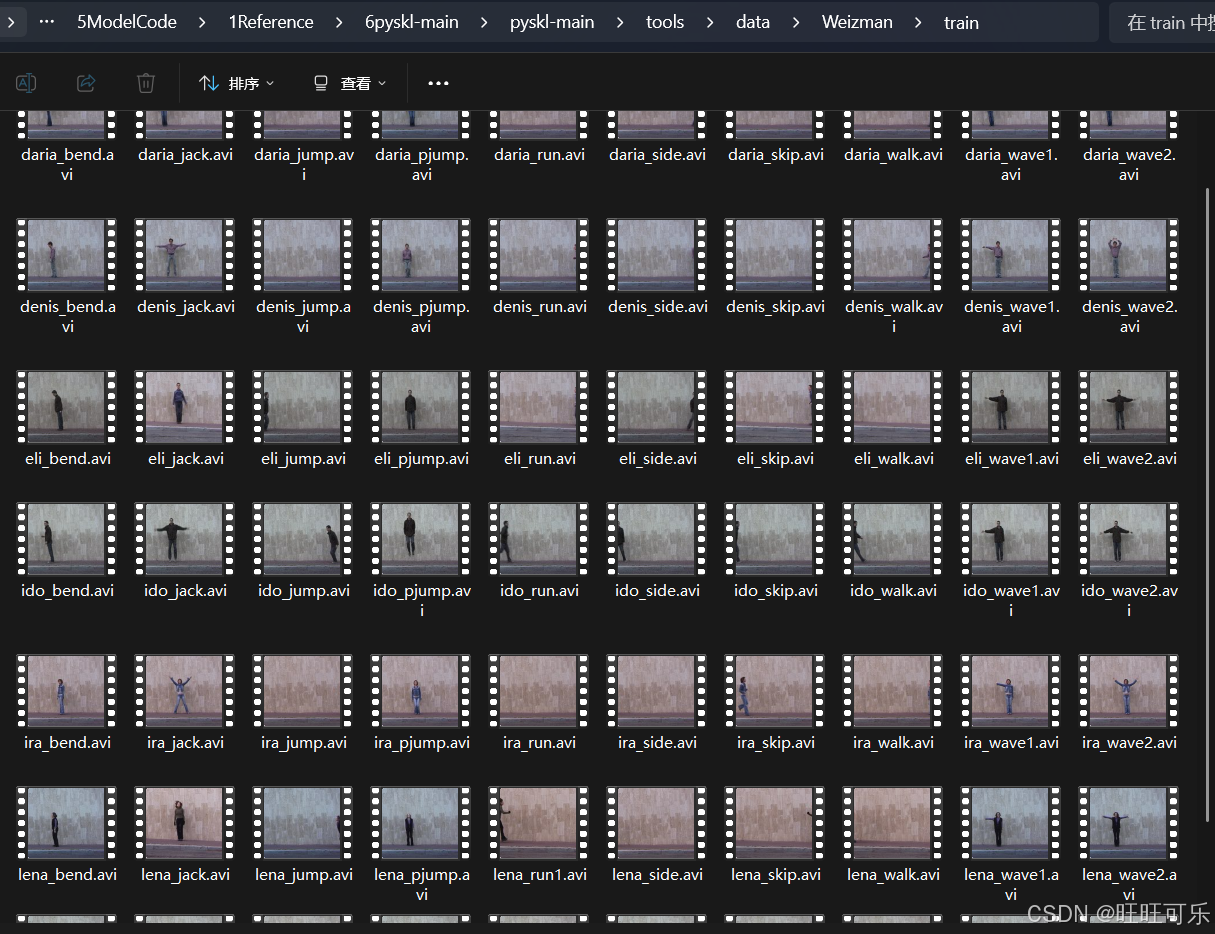Expand chevron after tools in the breadcrumb

click(711, 22)
